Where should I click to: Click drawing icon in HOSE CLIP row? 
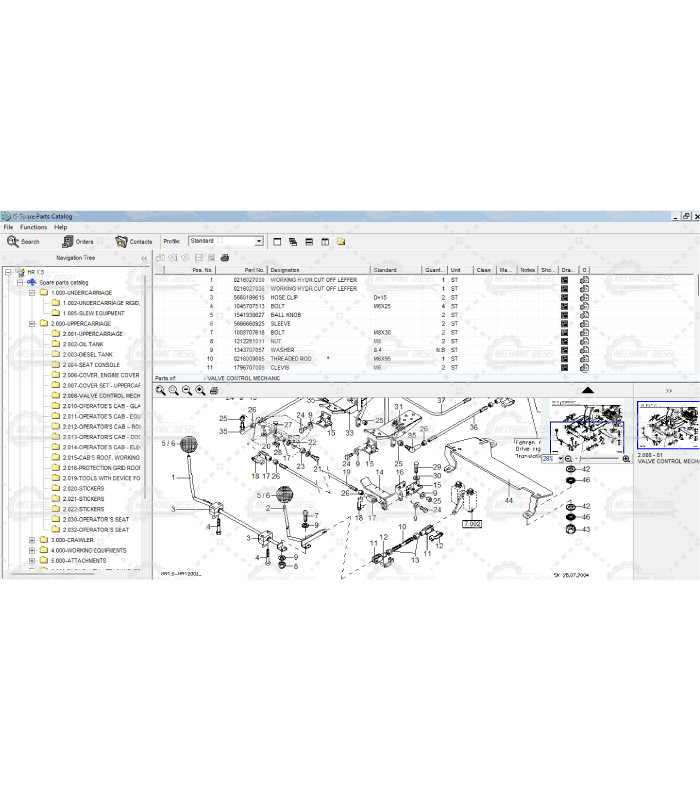tap(565, 298)
